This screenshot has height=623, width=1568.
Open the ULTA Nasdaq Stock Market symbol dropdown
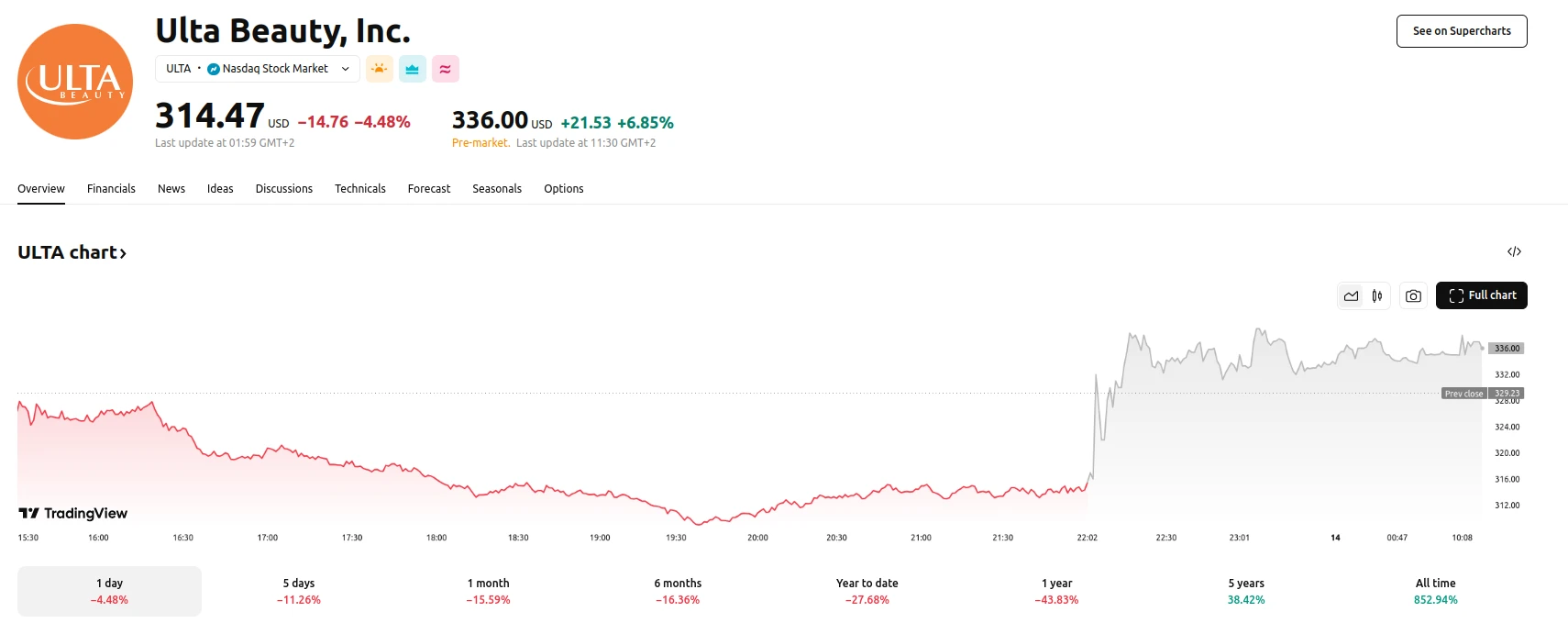(x=258, y=69)
